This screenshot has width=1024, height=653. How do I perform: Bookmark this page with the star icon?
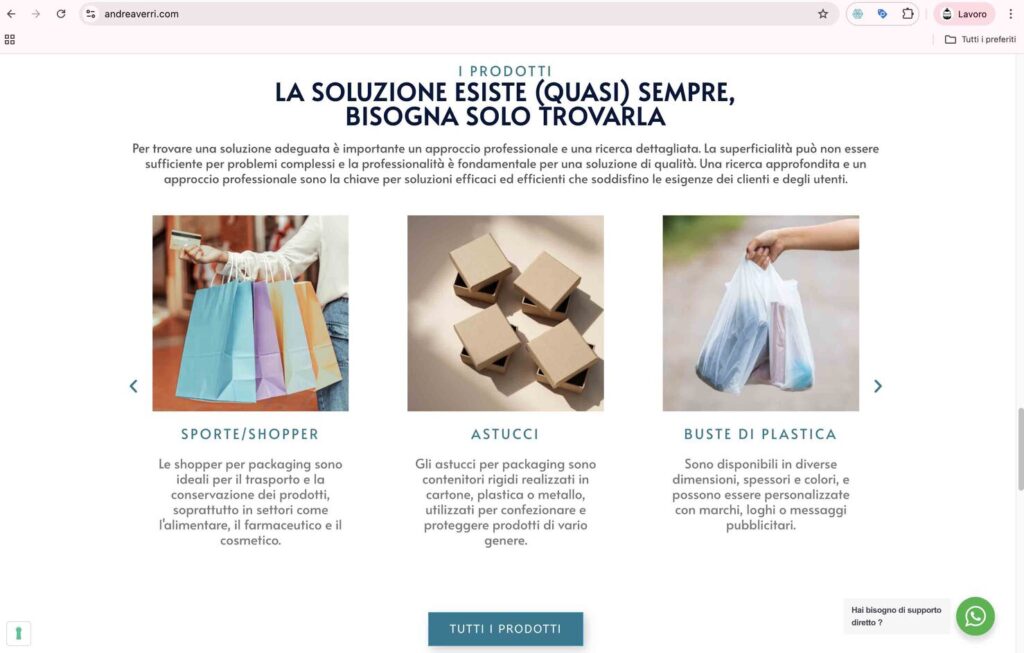point(823,14)
